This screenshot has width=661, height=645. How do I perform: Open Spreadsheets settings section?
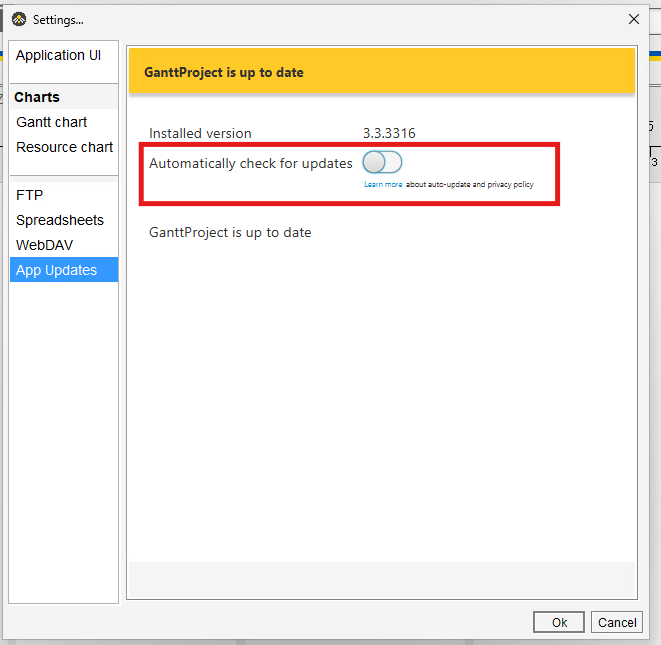[x=60, y=220]
